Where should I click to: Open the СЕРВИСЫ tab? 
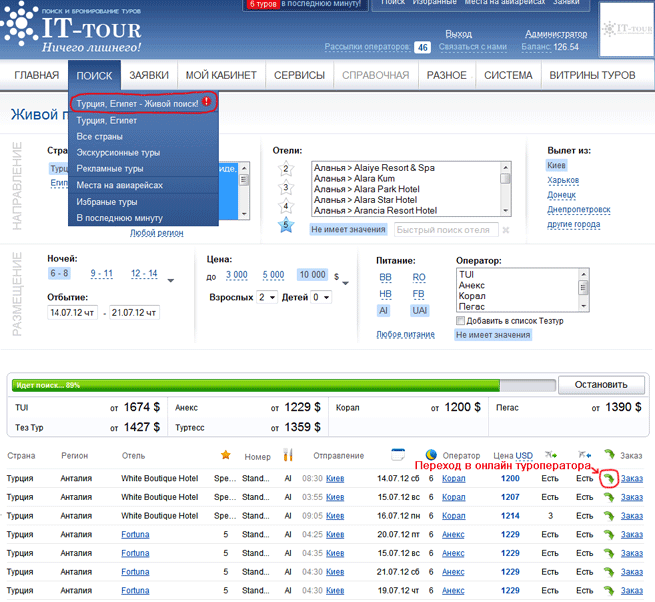299,75
